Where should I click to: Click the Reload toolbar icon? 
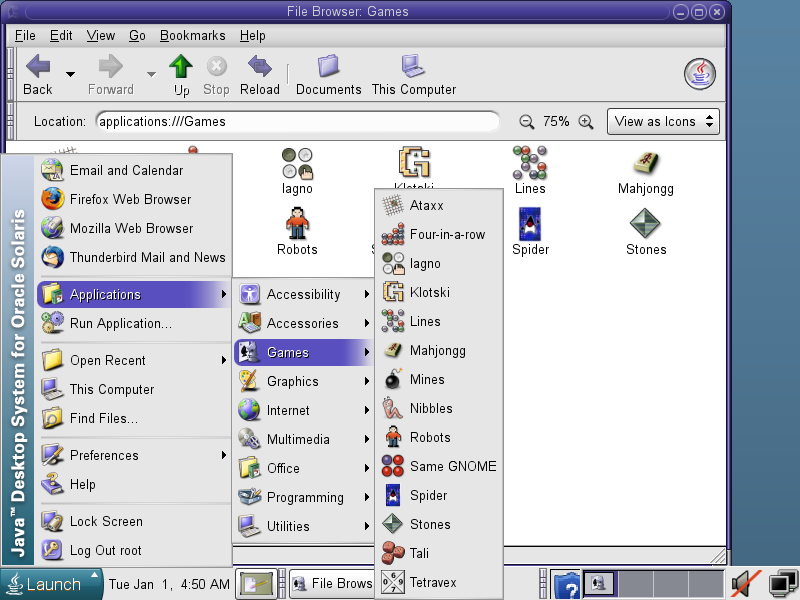[x=260, y=67]
